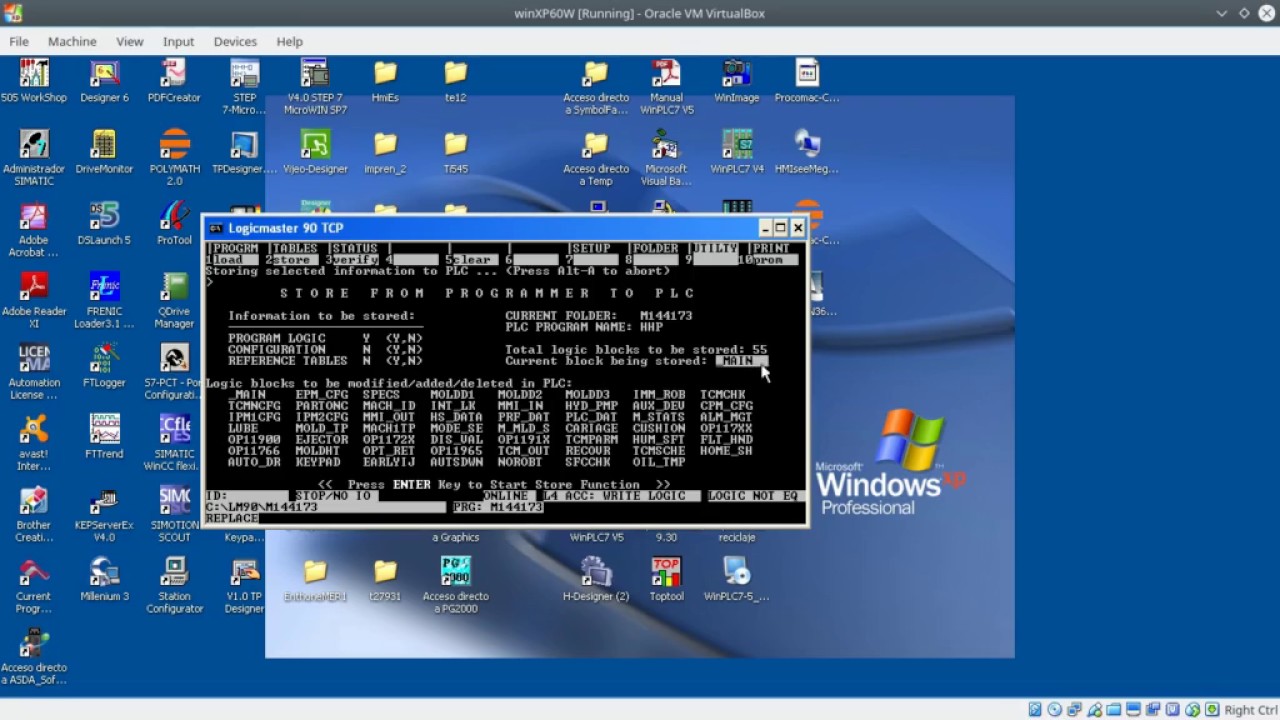Select the WinPLC7 V4 desktop icon
The image size is (1280, 720).
736,152
